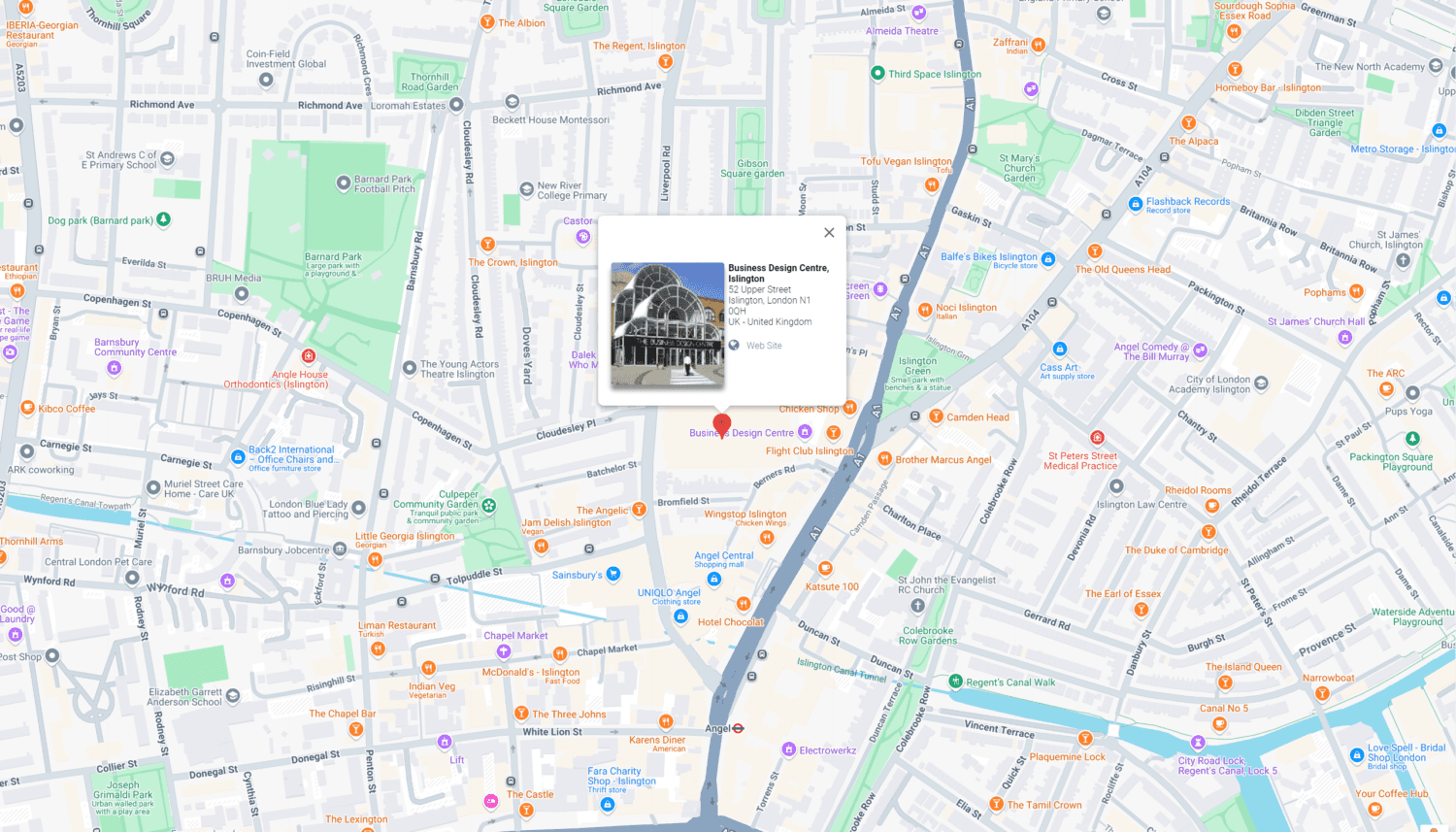Select the Metro Storage - Islington label

click(1403, 149)
